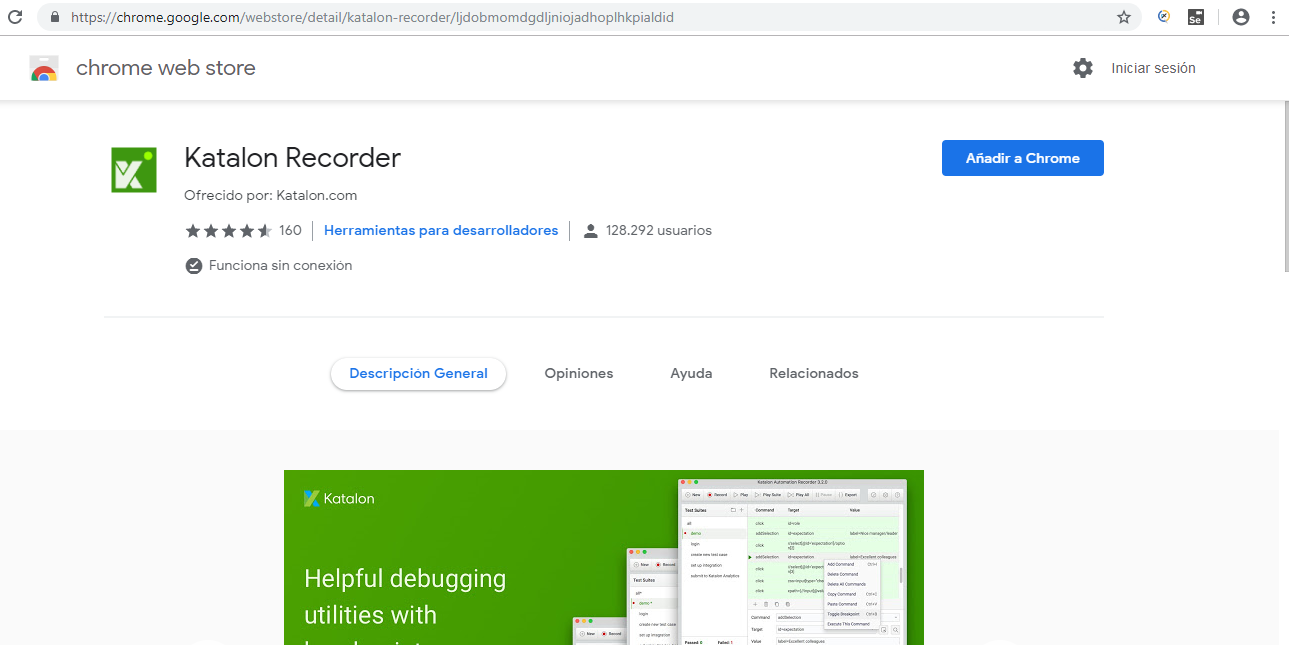Open the Chrome profile avatar icon
The image size is (1289, 645).
coord(1241,17)
